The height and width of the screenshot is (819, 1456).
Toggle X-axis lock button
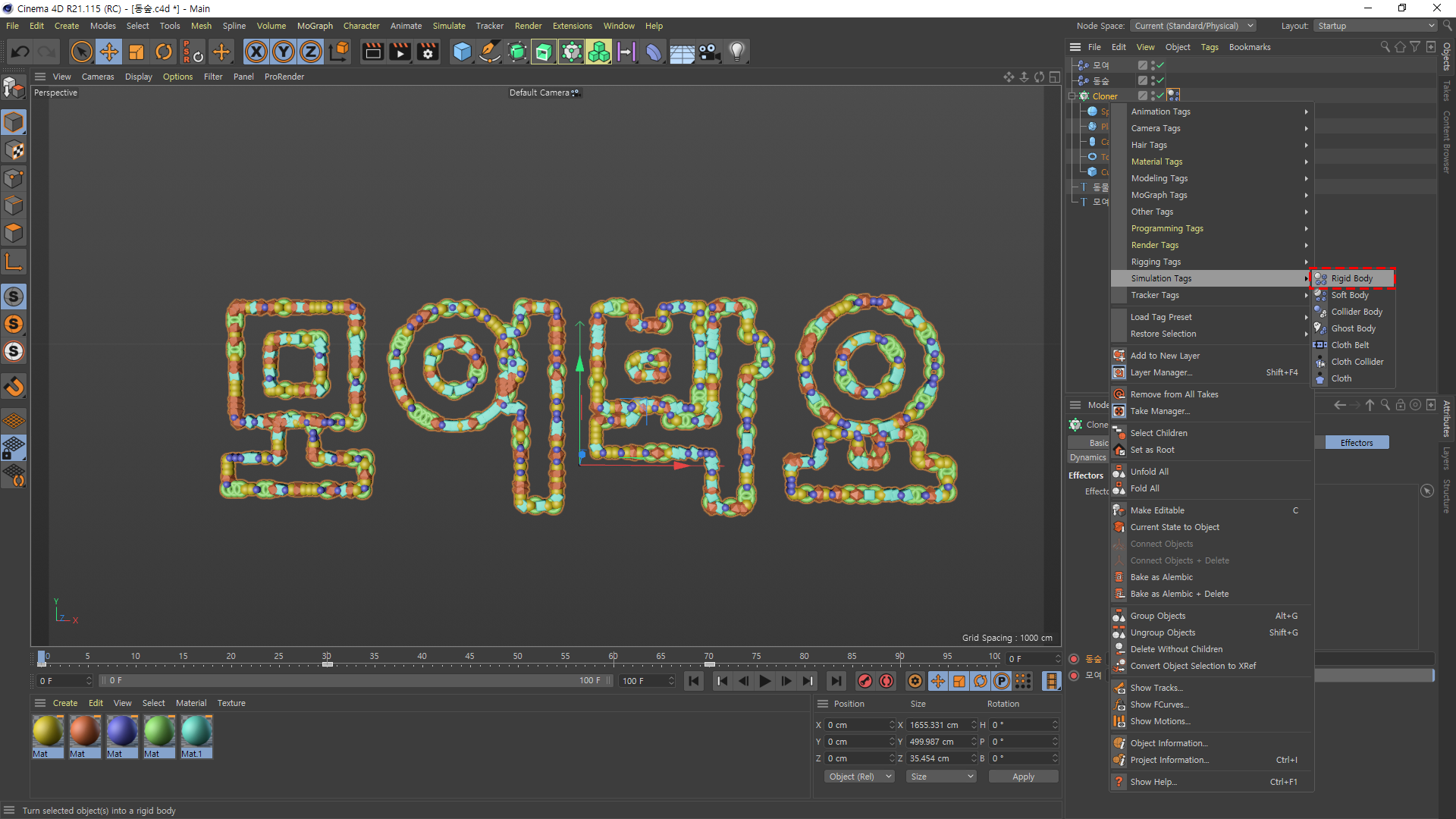point(256,52)
